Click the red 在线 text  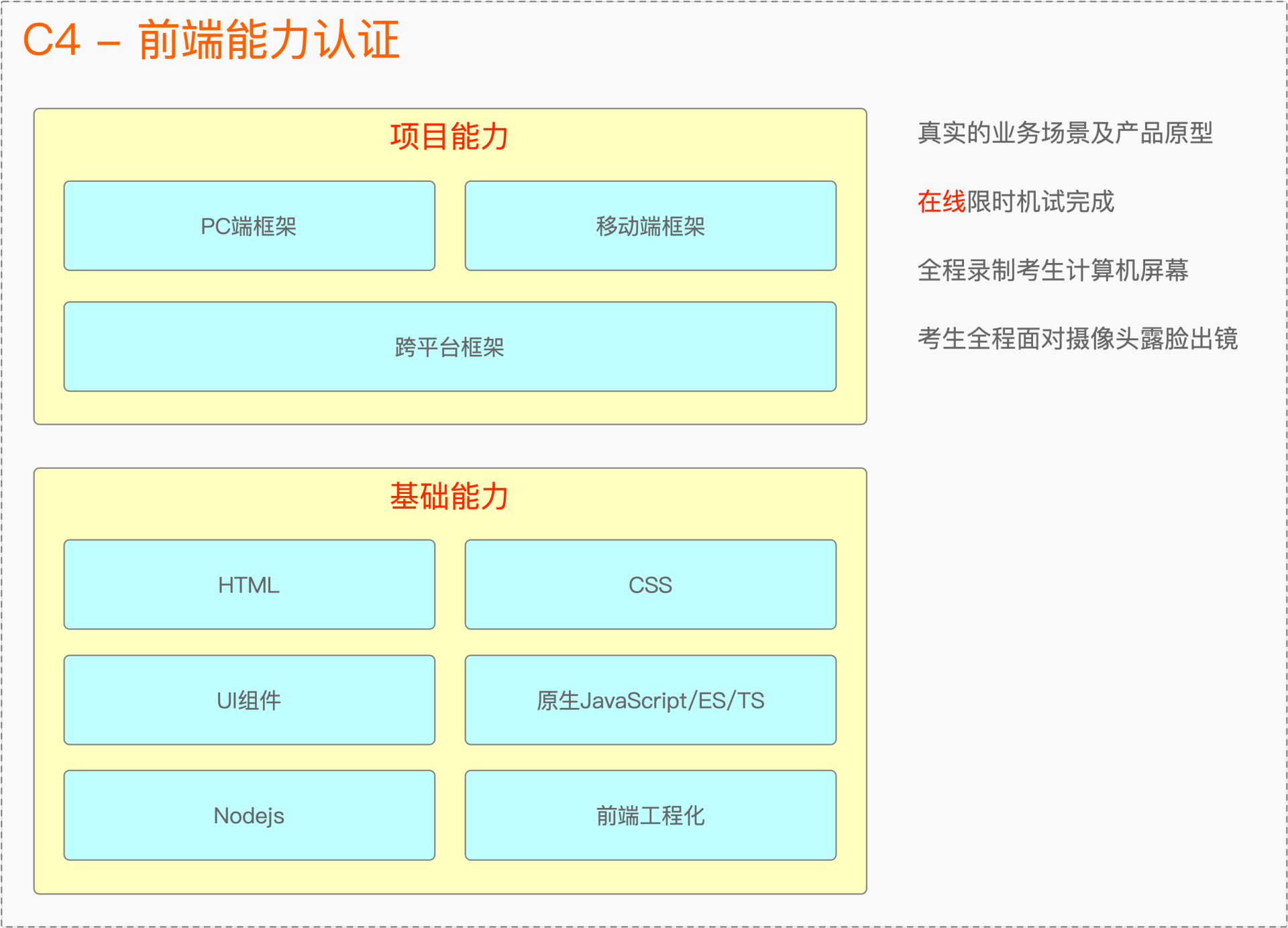point(941,201)
